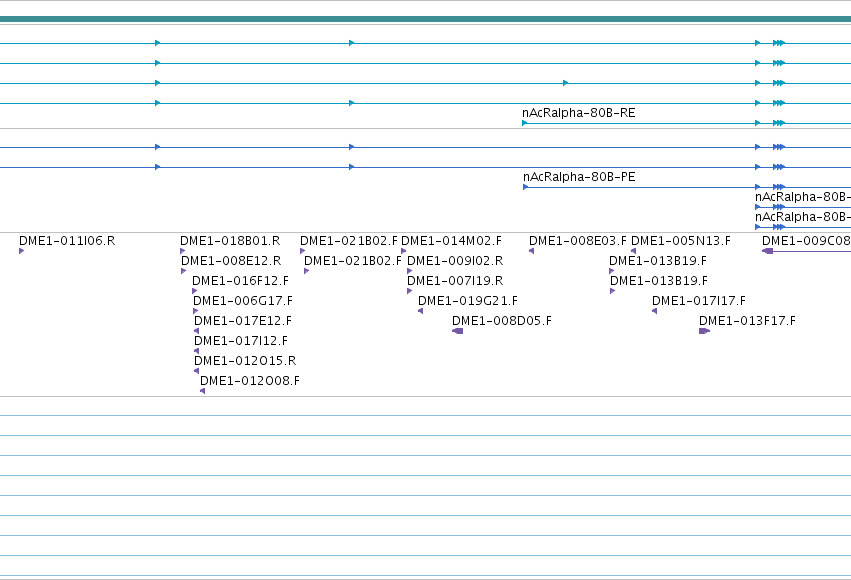The height and width of the screenshot is (580, 851).
Task: Select the DME1-008E12.R label
Action: [x=231, y=261]
